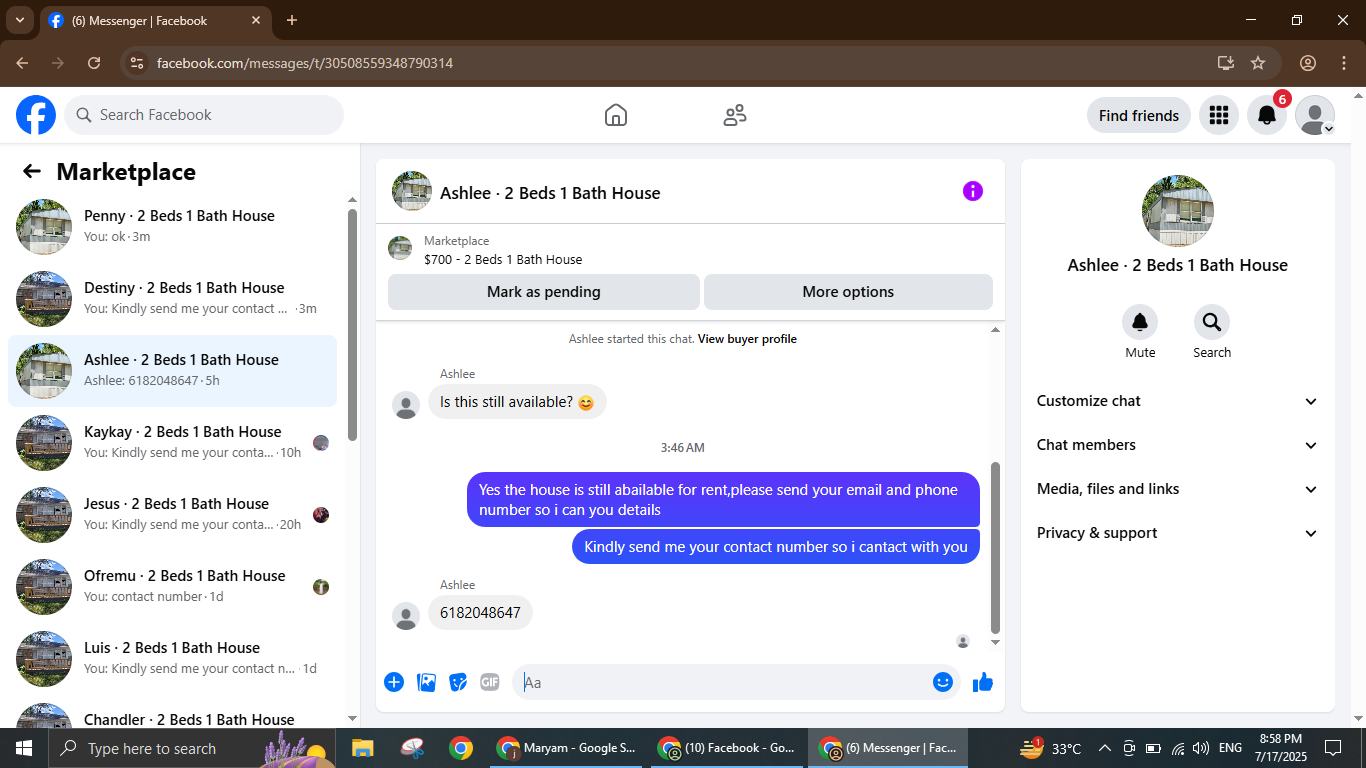Click the message thread vertical scrollbar
Viewport: 1366px width, 768px height.
[x=995, y=547]
